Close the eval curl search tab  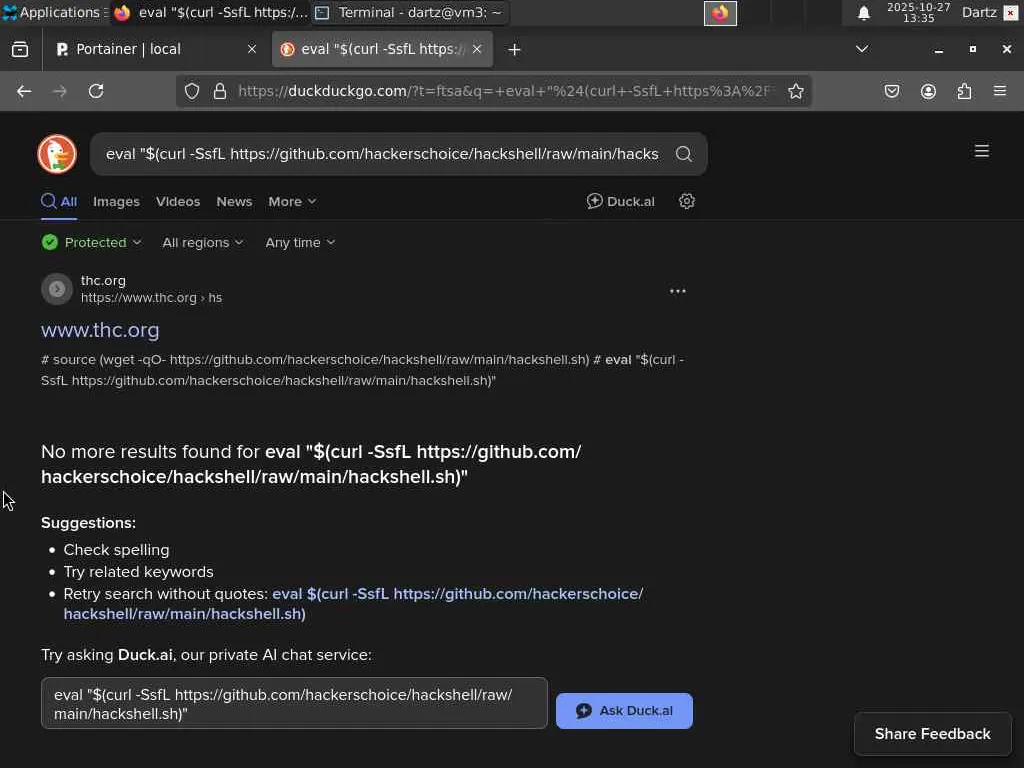(x=477, y=49)
